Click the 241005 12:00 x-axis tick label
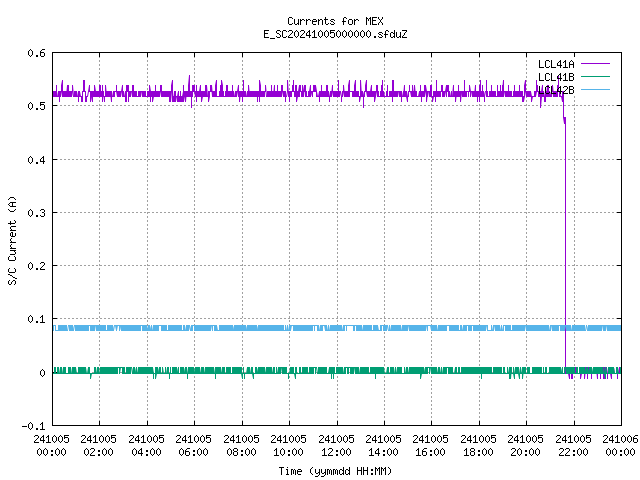This screenshot has width=640, height=480. click(x=336, y=446)
